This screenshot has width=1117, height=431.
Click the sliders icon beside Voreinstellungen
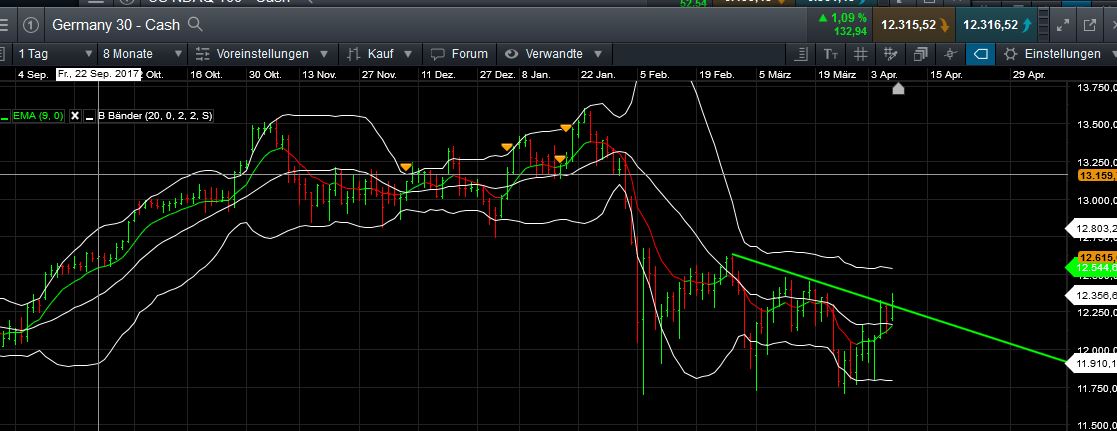[203, 53]
